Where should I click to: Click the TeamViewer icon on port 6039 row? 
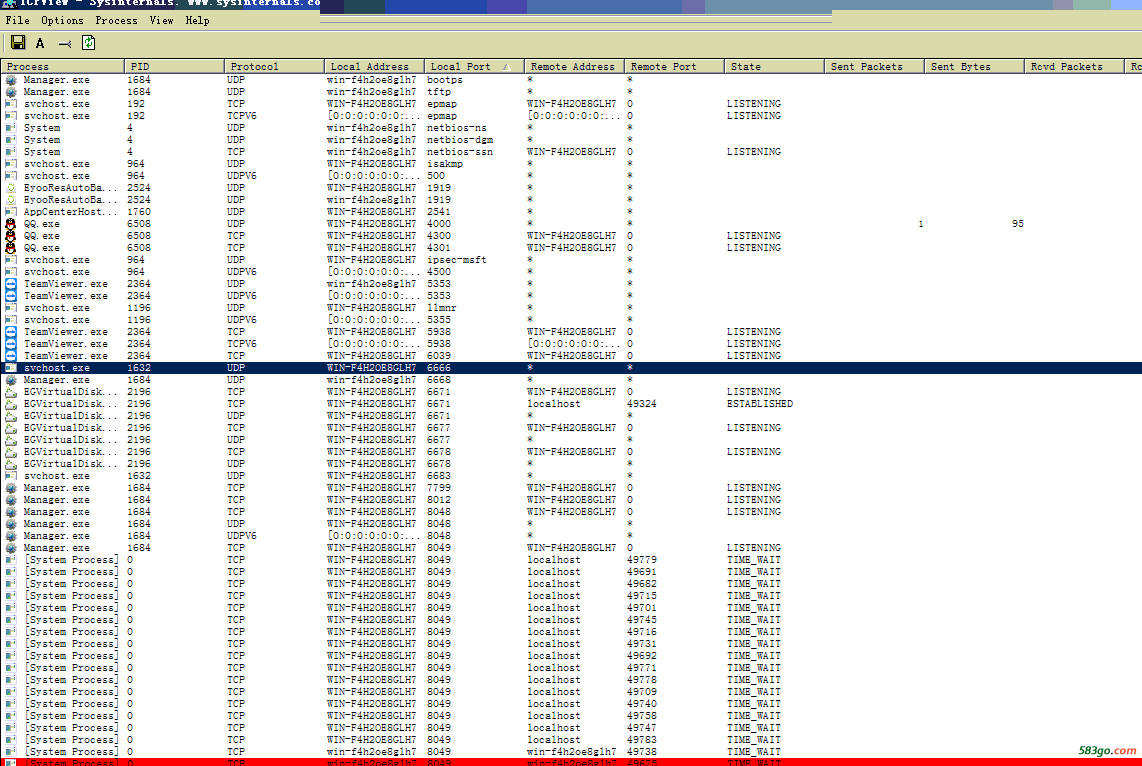(x=11, y=356)
